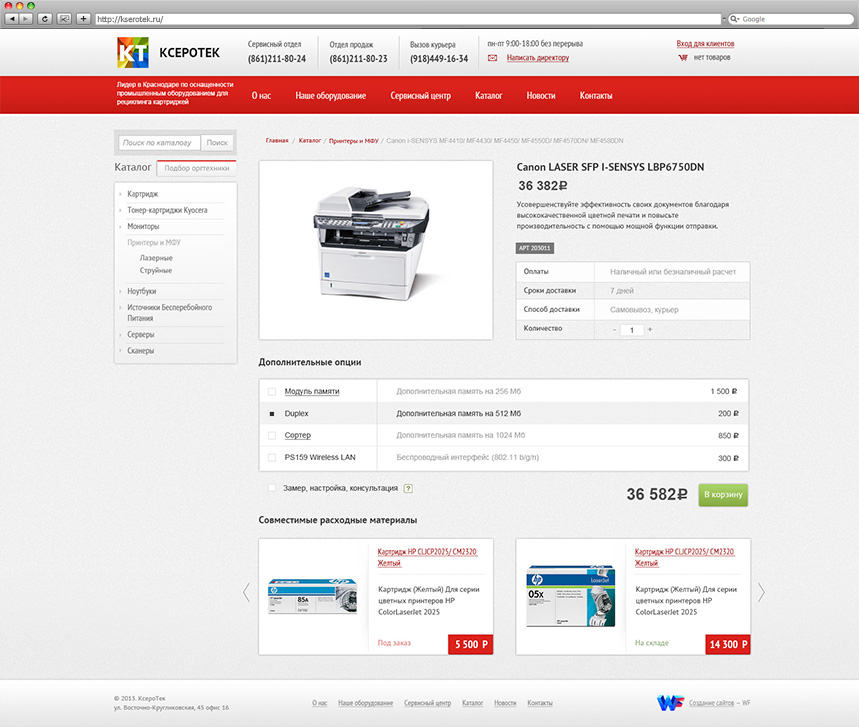
Task: Expand the Картридж catalog category
Action: 142,194
